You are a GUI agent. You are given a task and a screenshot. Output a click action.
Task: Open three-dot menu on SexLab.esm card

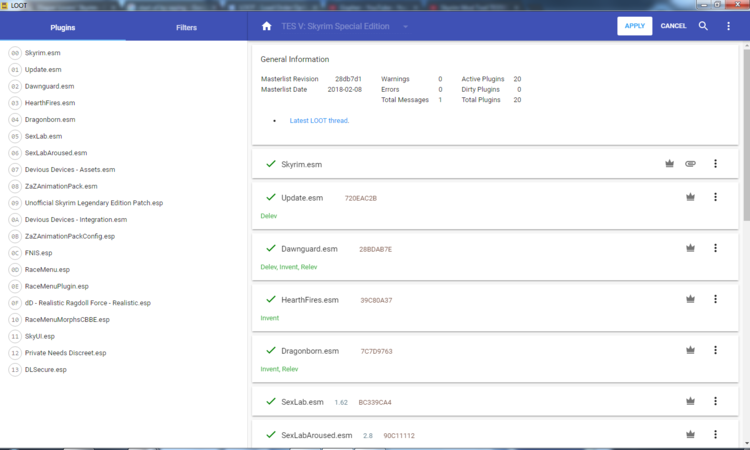click(x=715, y=402)
